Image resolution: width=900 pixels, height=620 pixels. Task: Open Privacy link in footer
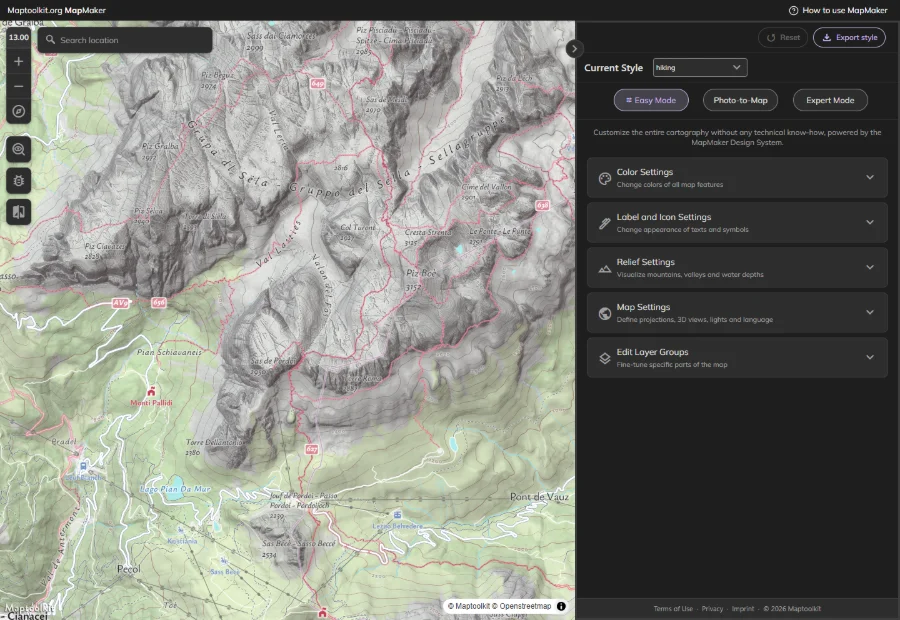(712, 609)
